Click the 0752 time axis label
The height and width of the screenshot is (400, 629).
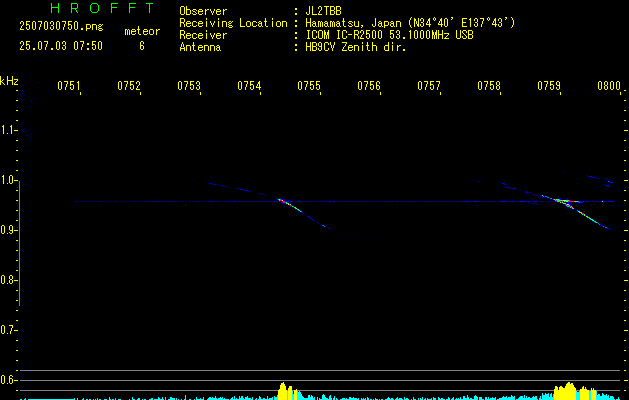128,86
